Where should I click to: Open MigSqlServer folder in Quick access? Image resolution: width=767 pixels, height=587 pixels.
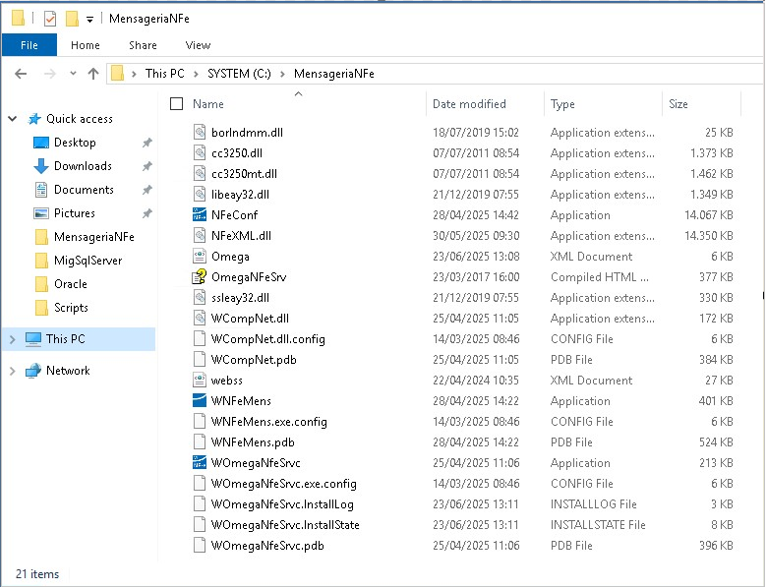tap(88, 261)
